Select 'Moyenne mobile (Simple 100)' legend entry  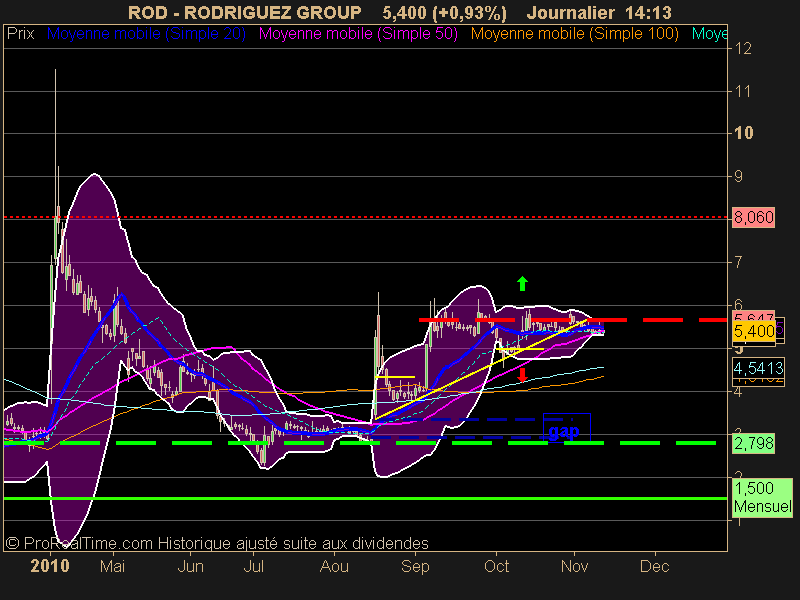(575, 34)
